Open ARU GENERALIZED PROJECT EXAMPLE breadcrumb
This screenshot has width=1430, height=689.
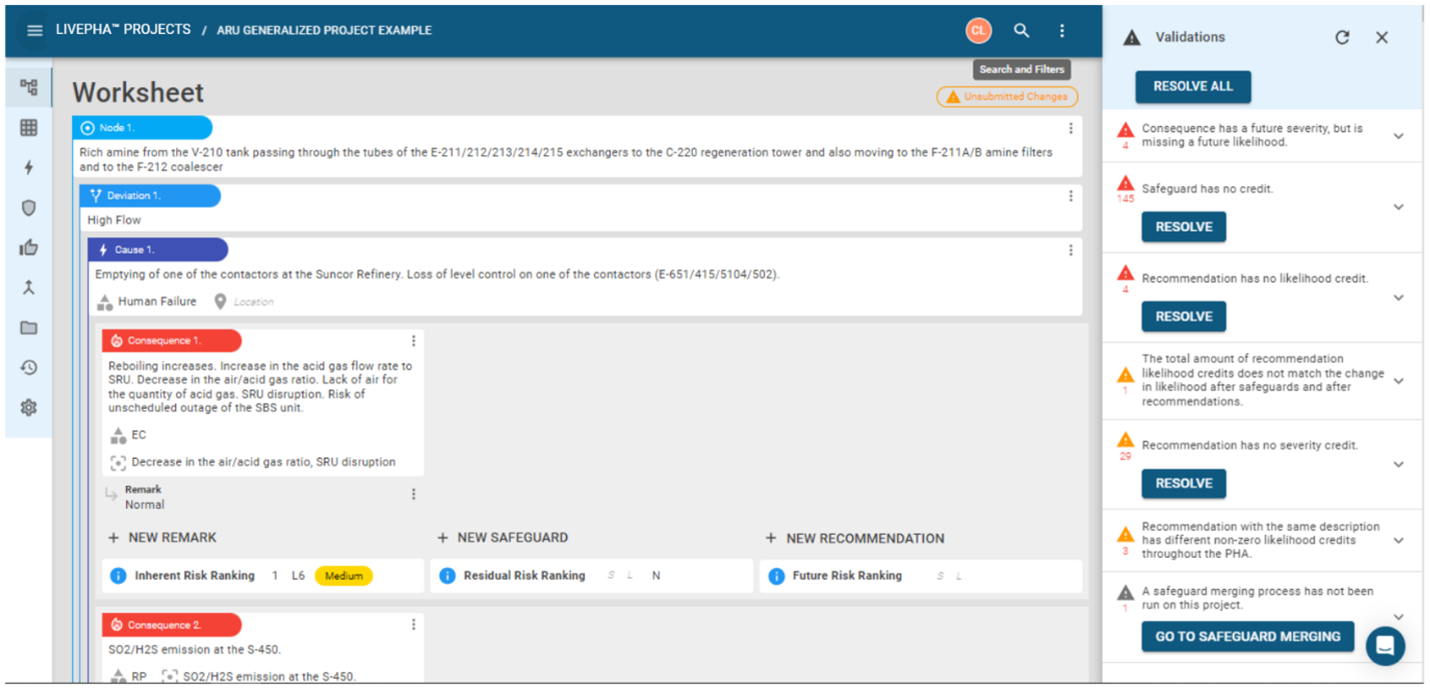click(324, 30)
